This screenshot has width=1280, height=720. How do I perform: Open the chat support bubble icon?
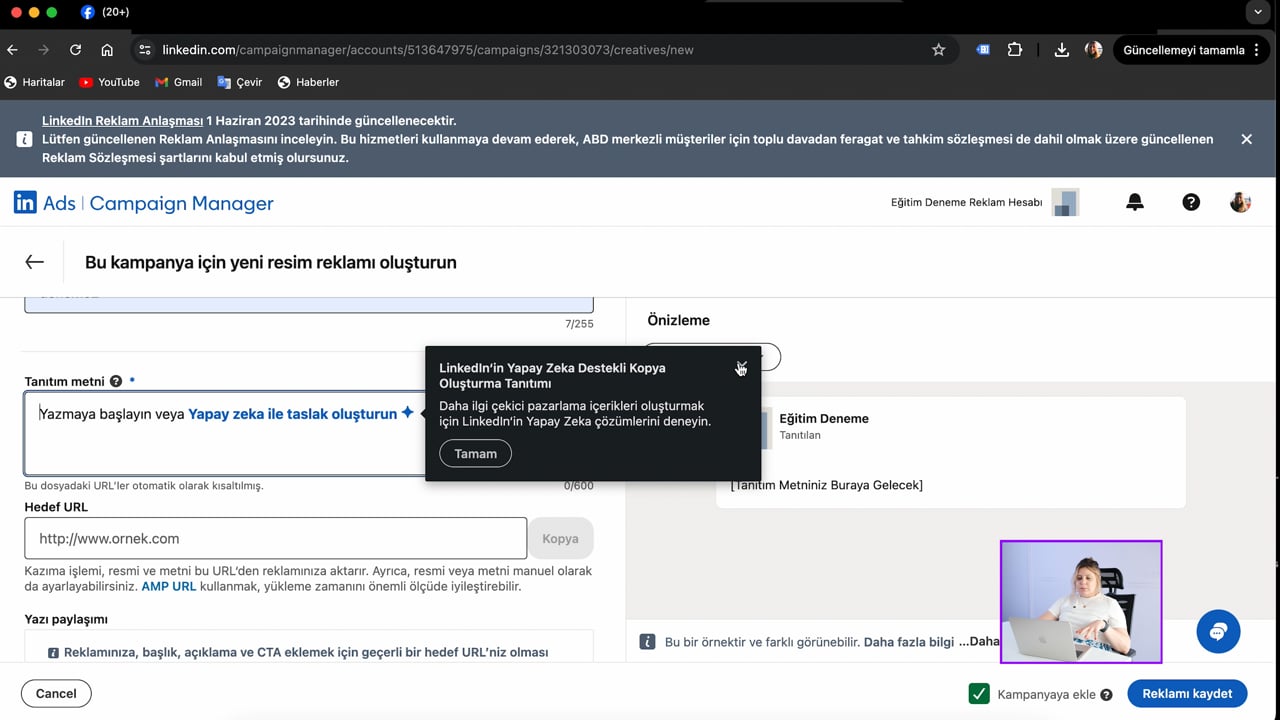[1218, 632]
